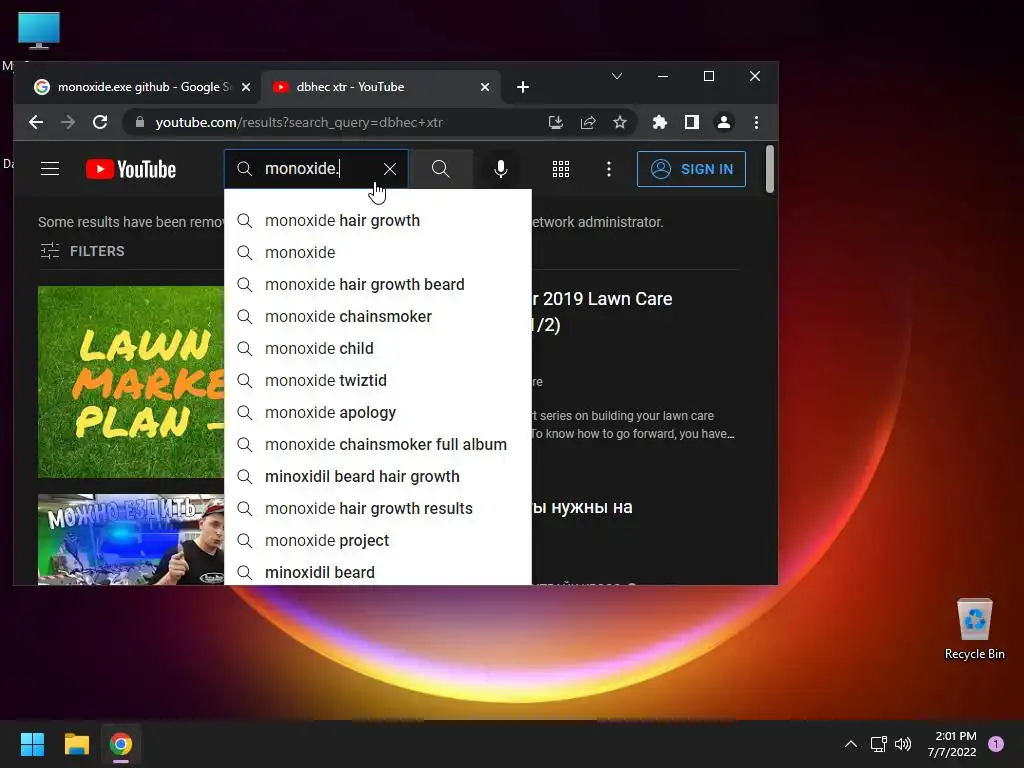
Task: Select 'monoxide chainsmoker full album' suggestion
Action: pyautogui.click(x=377, y=445)
